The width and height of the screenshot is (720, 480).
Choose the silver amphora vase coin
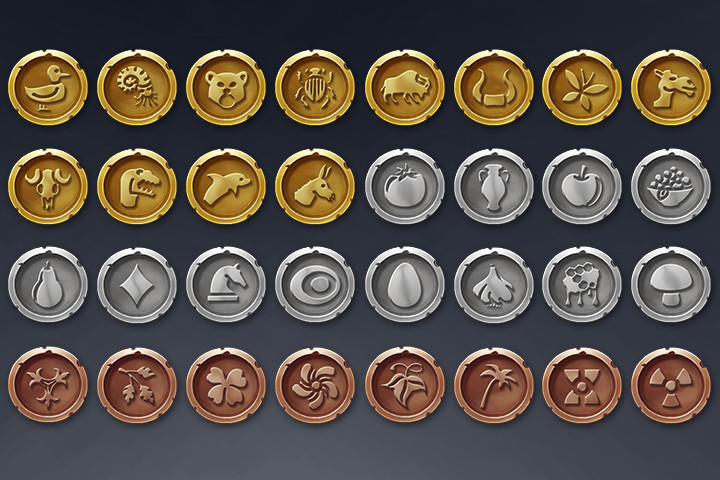coord(494,186)
